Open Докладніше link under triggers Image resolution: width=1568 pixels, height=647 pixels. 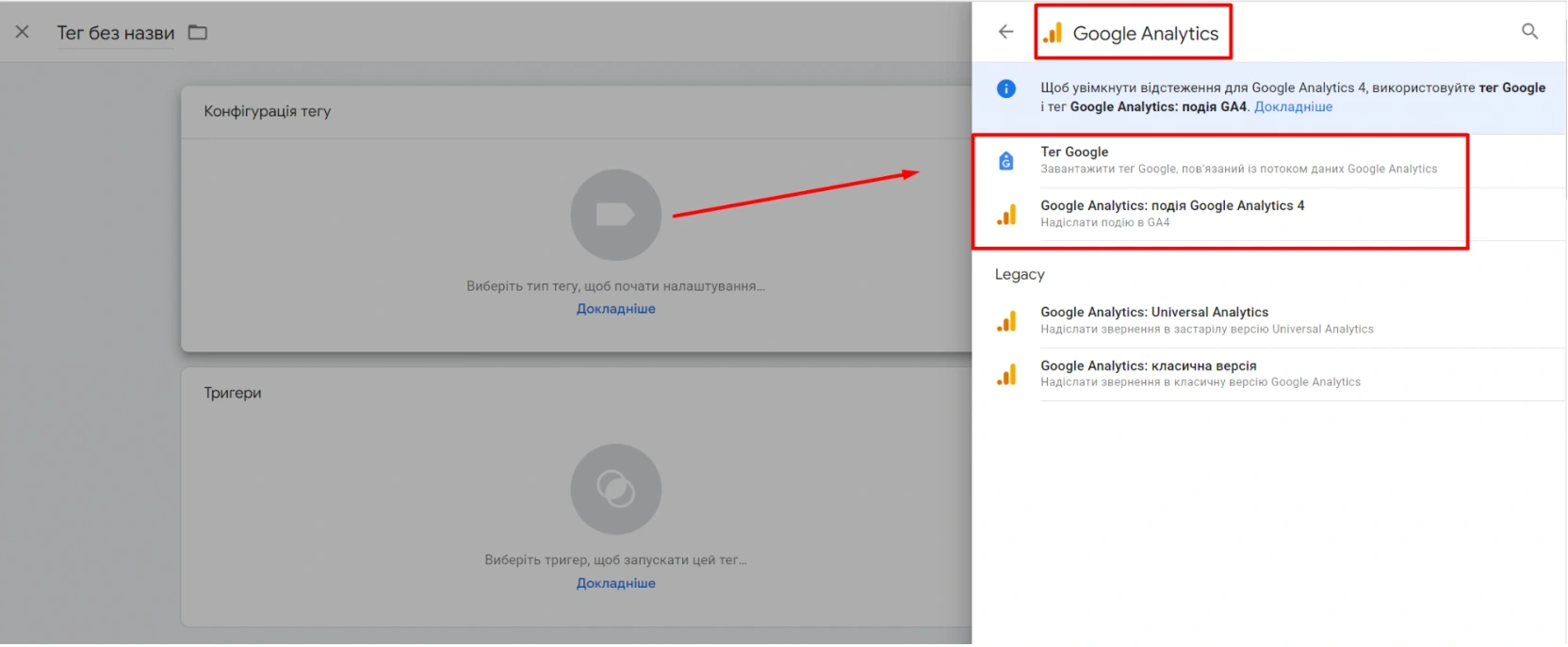pyautogui.click(x=615, y=583)
